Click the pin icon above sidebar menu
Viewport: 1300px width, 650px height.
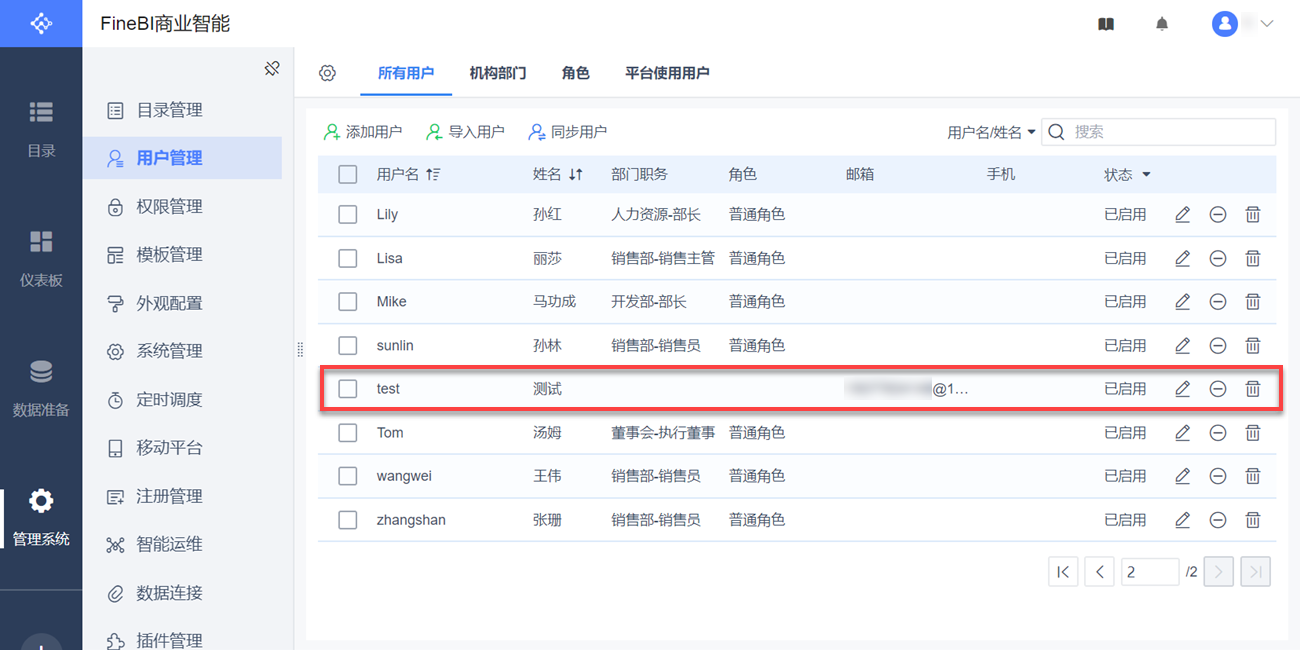coord(272,69)
